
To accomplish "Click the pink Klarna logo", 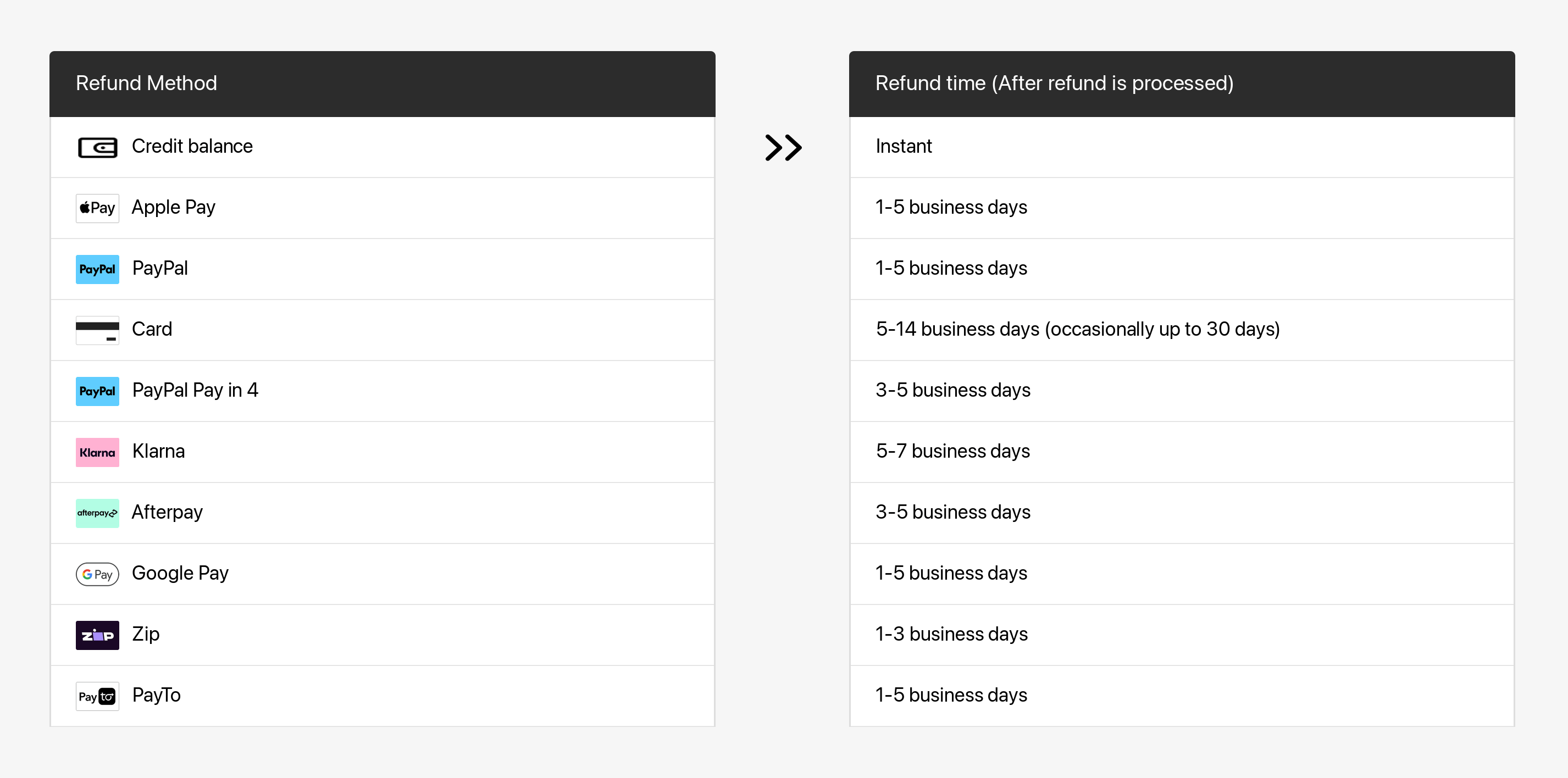I will tap(97, 452).
